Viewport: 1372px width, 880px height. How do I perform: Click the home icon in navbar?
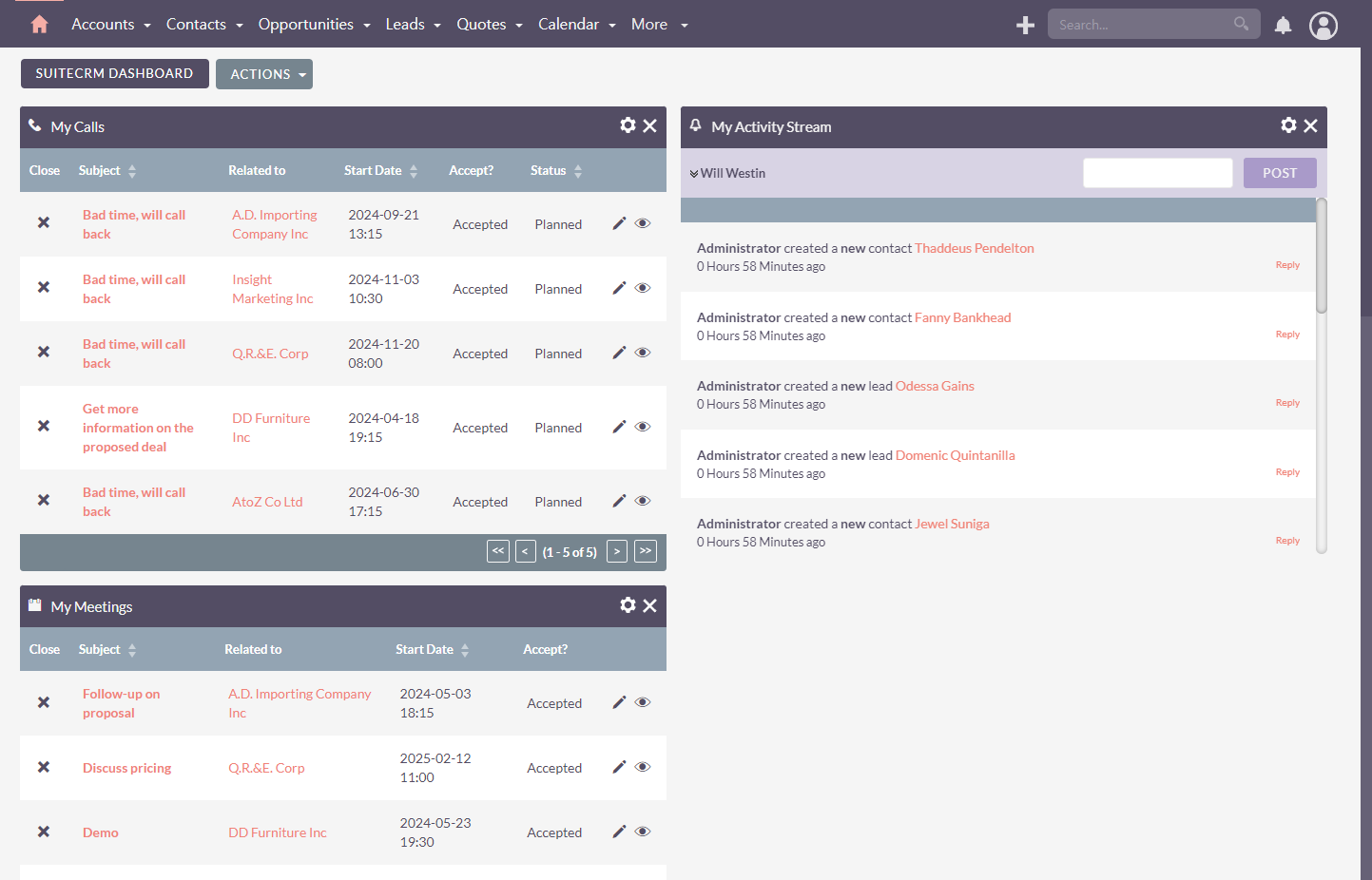click(x=39, y=25)
